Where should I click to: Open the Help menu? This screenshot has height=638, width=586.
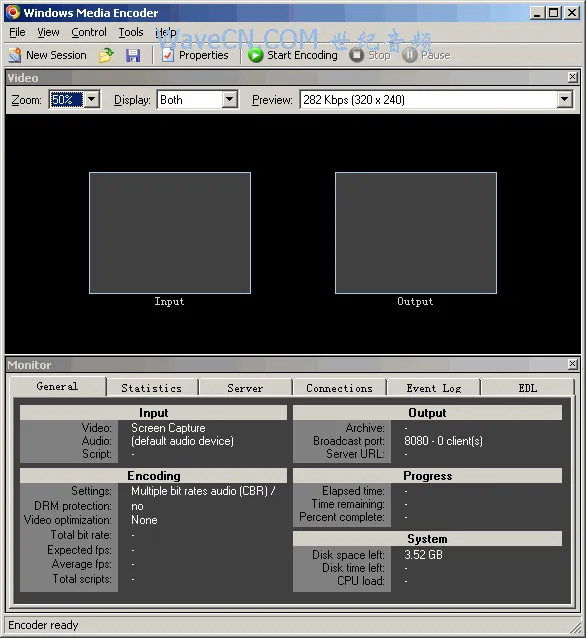point(166,32)
